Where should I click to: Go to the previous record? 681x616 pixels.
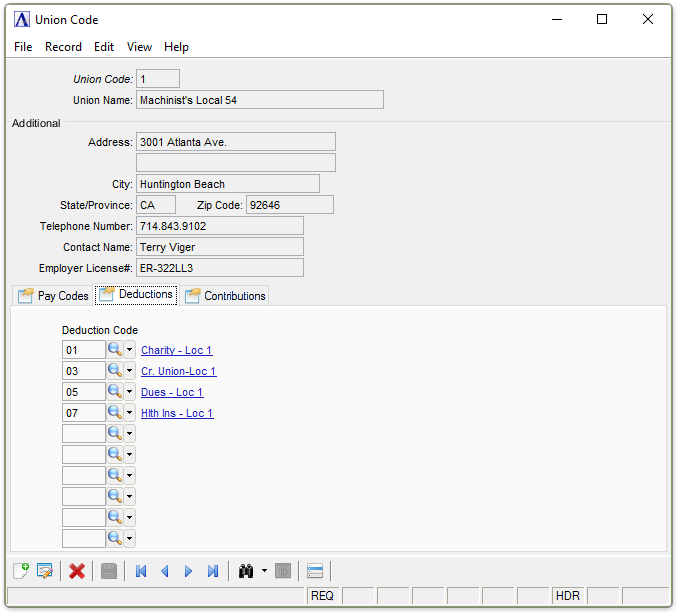click(165, 571)
